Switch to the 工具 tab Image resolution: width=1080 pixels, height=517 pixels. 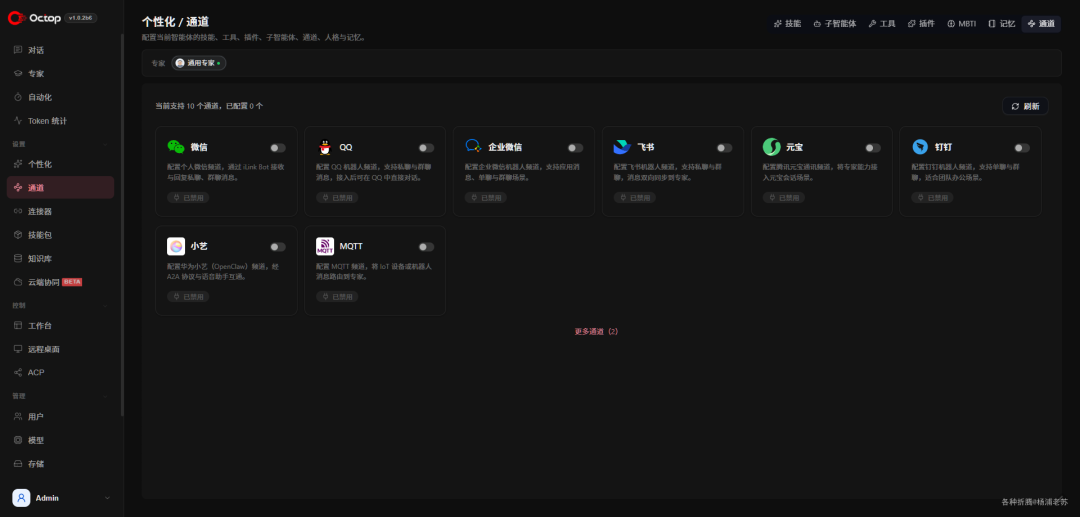pos(882,23)
